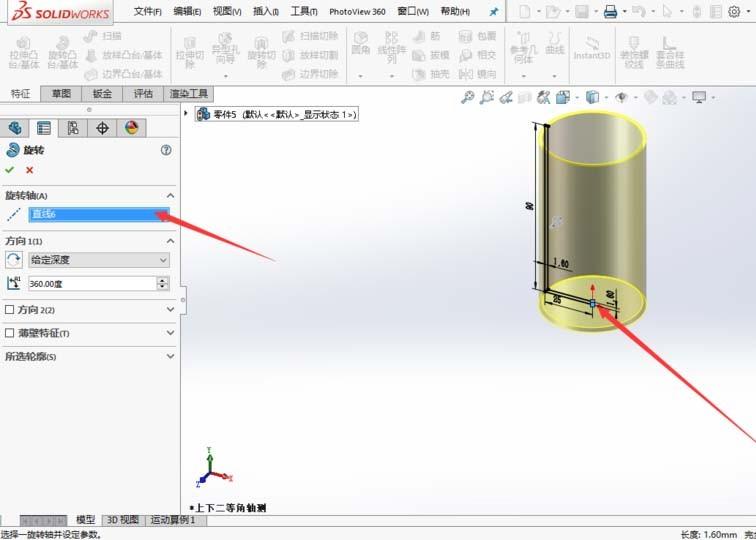
Task: Open the 工具(T) menu
Action: 304,12
